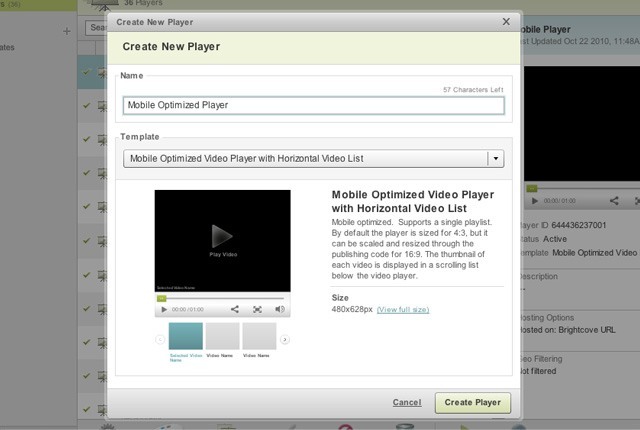This screenshot has height=430, width=640.
Task: Click the Cancel link
Action: (407, 402)
